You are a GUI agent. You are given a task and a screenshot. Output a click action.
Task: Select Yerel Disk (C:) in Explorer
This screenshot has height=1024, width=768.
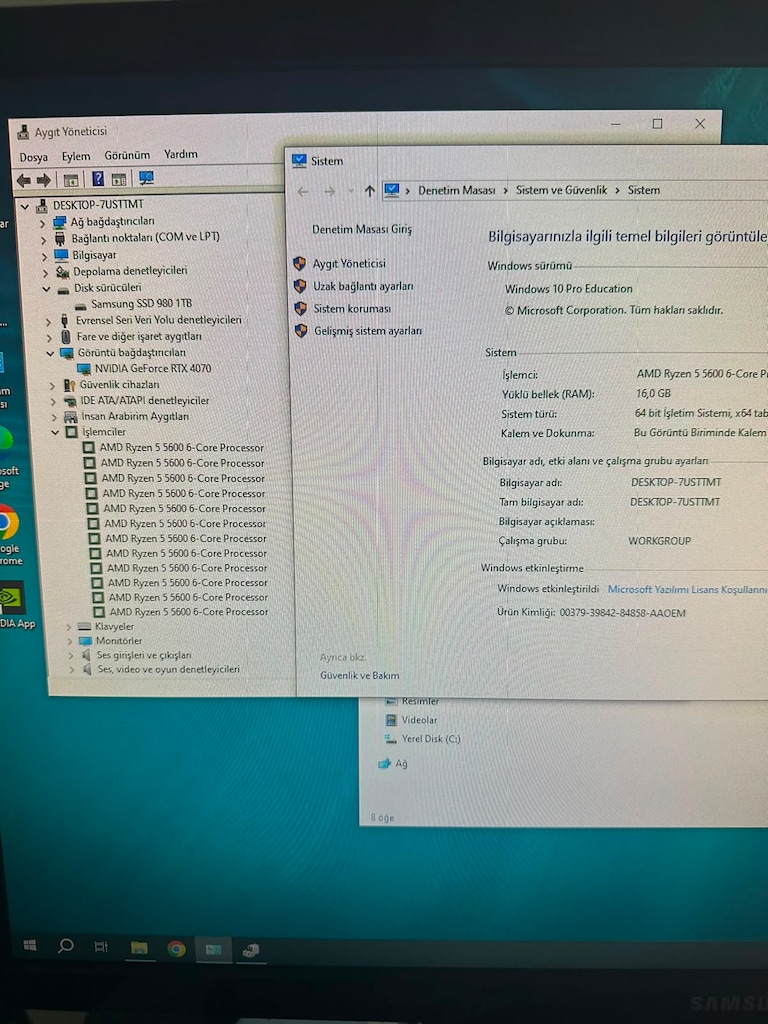(431, 739)
